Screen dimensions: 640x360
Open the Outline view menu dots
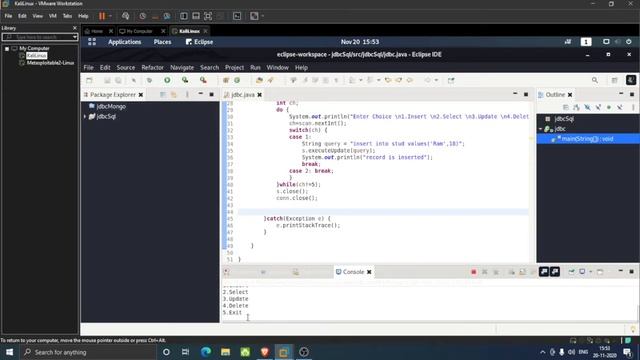point(633,107)
